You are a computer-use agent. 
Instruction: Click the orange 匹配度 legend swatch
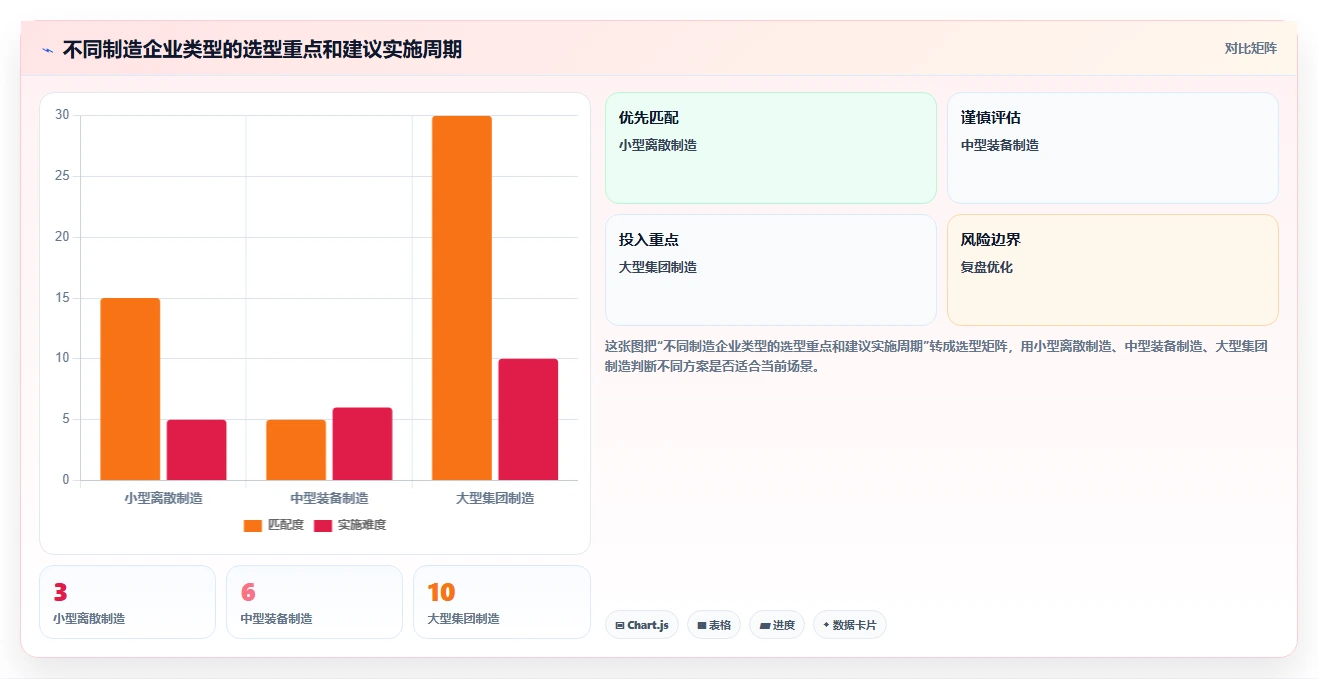(x=253, y=526)
